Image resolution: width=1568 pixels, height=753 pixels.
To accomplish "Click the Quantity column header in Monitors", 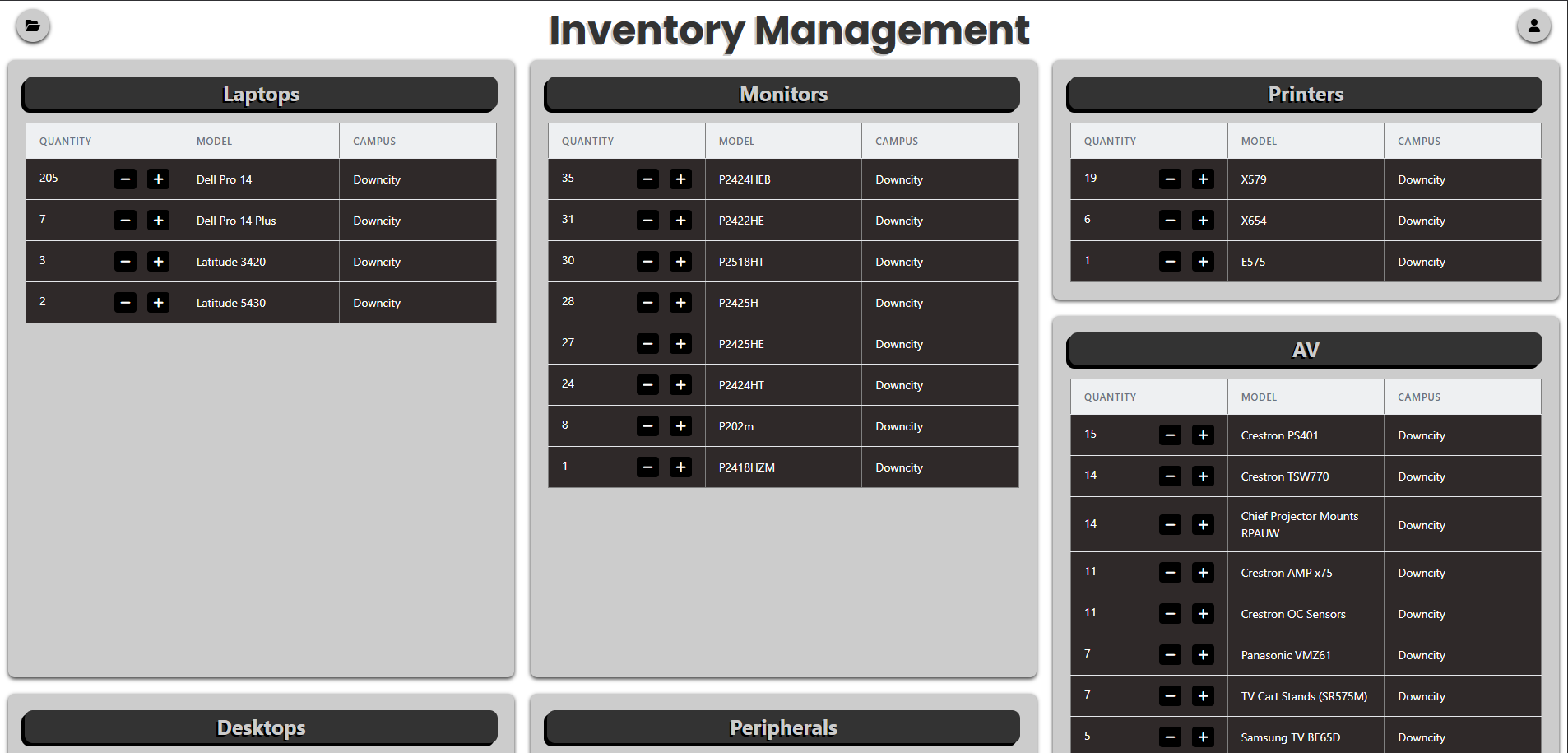I will [587, 142].
